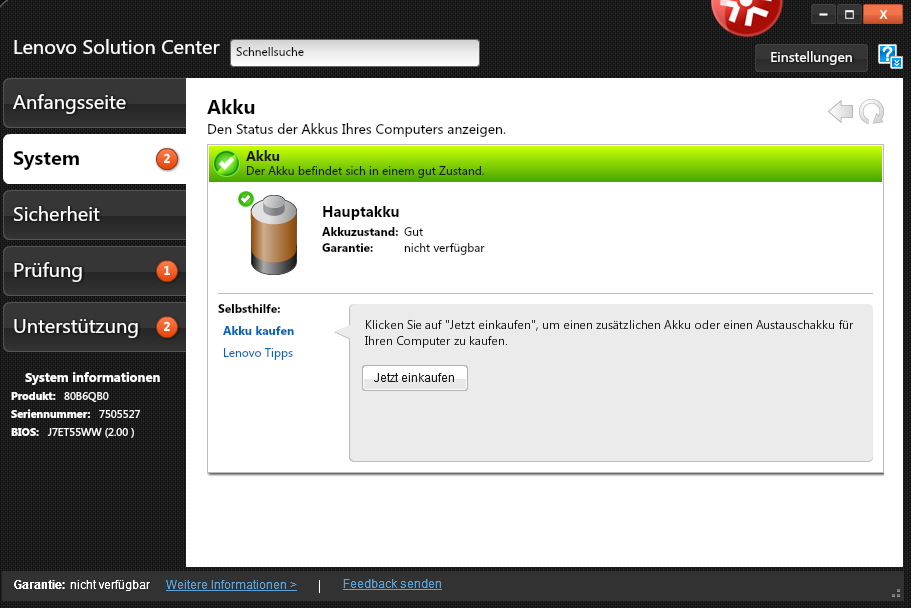Image resolution: width=911 pixels, height=608 pixels.
Task: Open the Prüfung tab
Action: coord(95,271)
